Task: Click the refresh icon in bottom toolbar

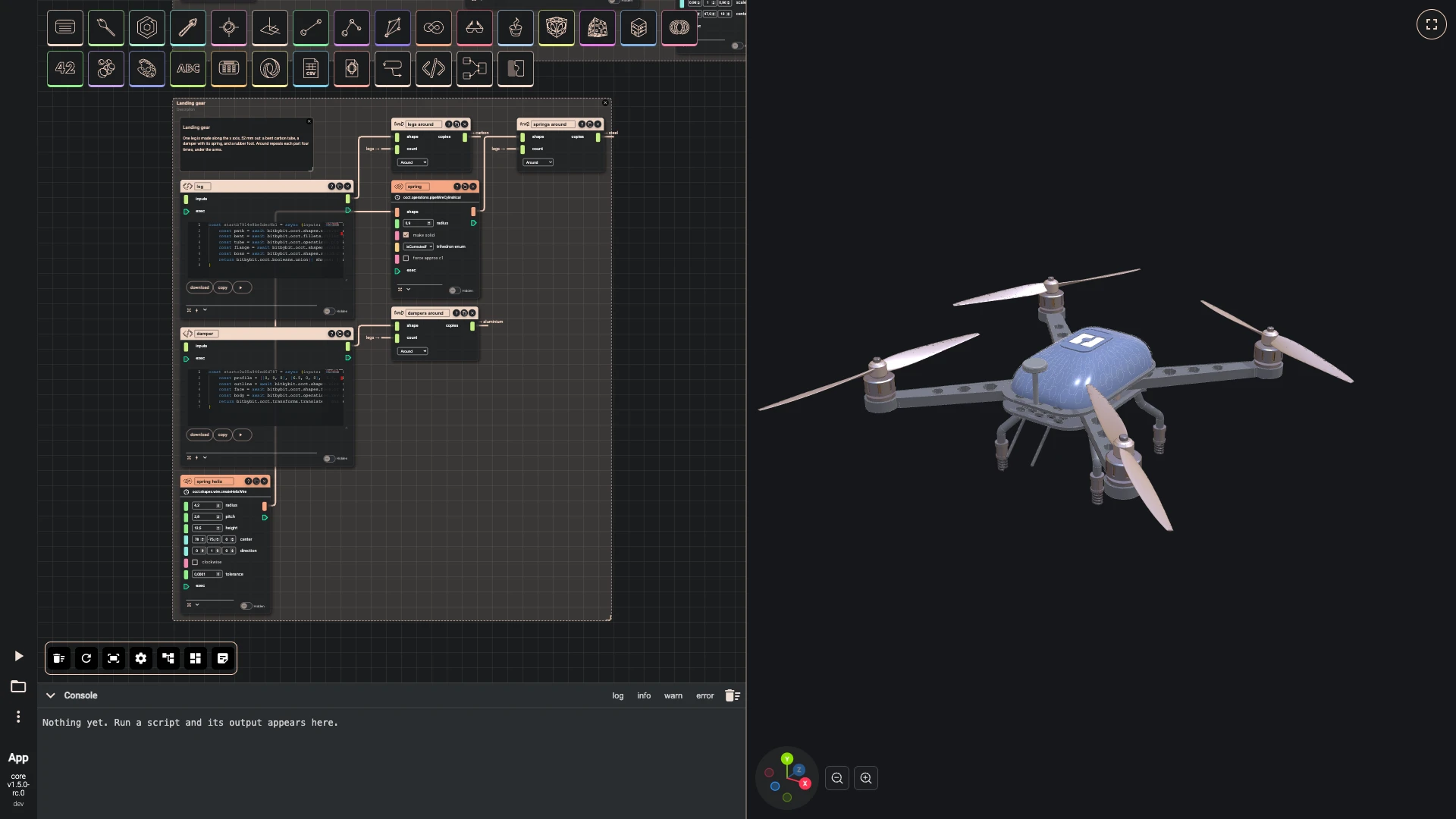Action: coord(86,658)
